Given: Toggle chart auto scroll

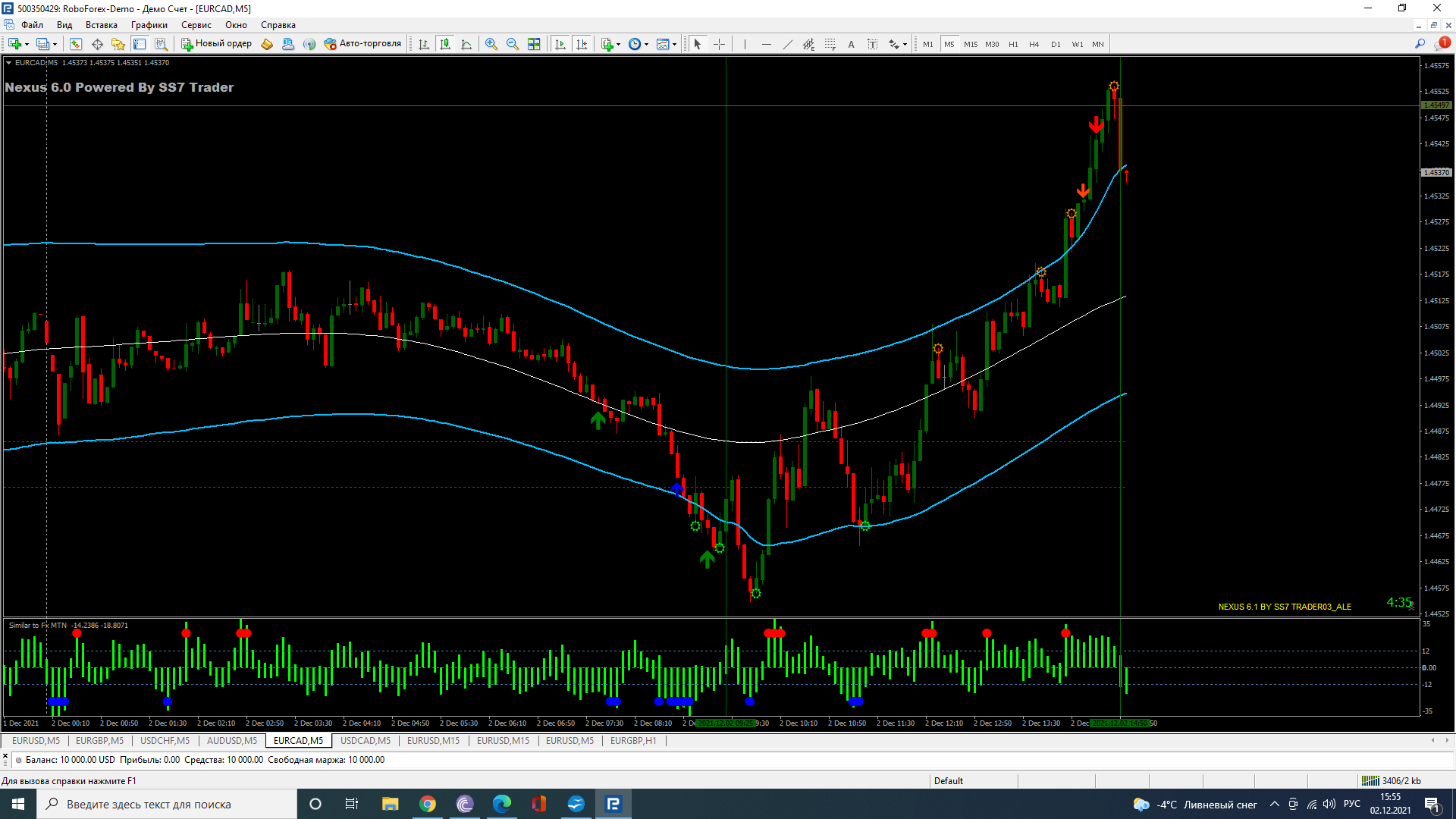Looking at the screenshot, I should click(x=560, y=44).
